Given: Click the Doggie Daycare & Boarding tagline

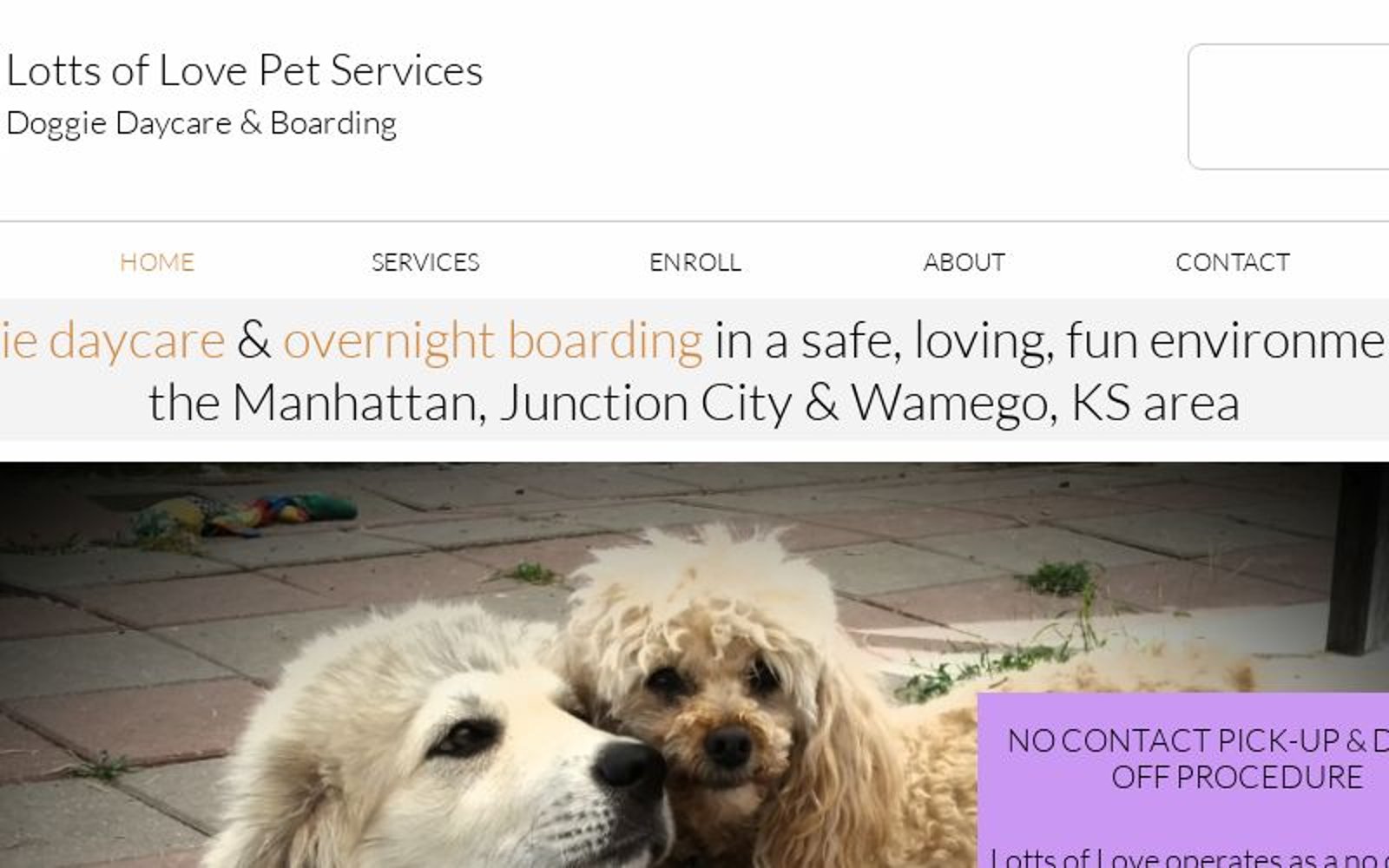Looking at the screenshot, I should [x=201, y=123].
